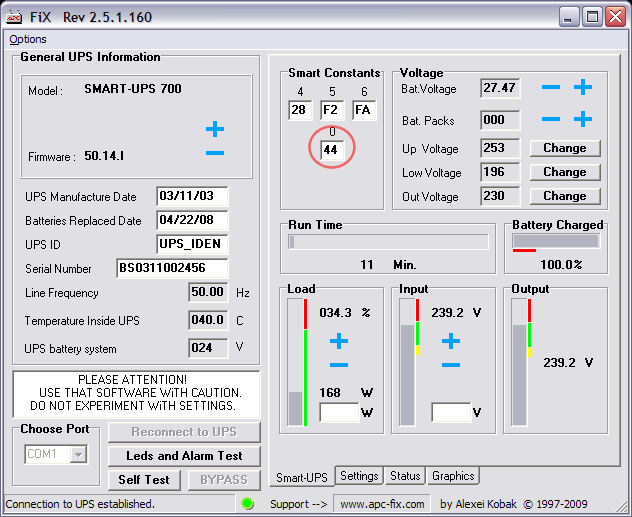Click the empty watts field in Load
The height and width of the screenshot is (517, 632).
339,412
